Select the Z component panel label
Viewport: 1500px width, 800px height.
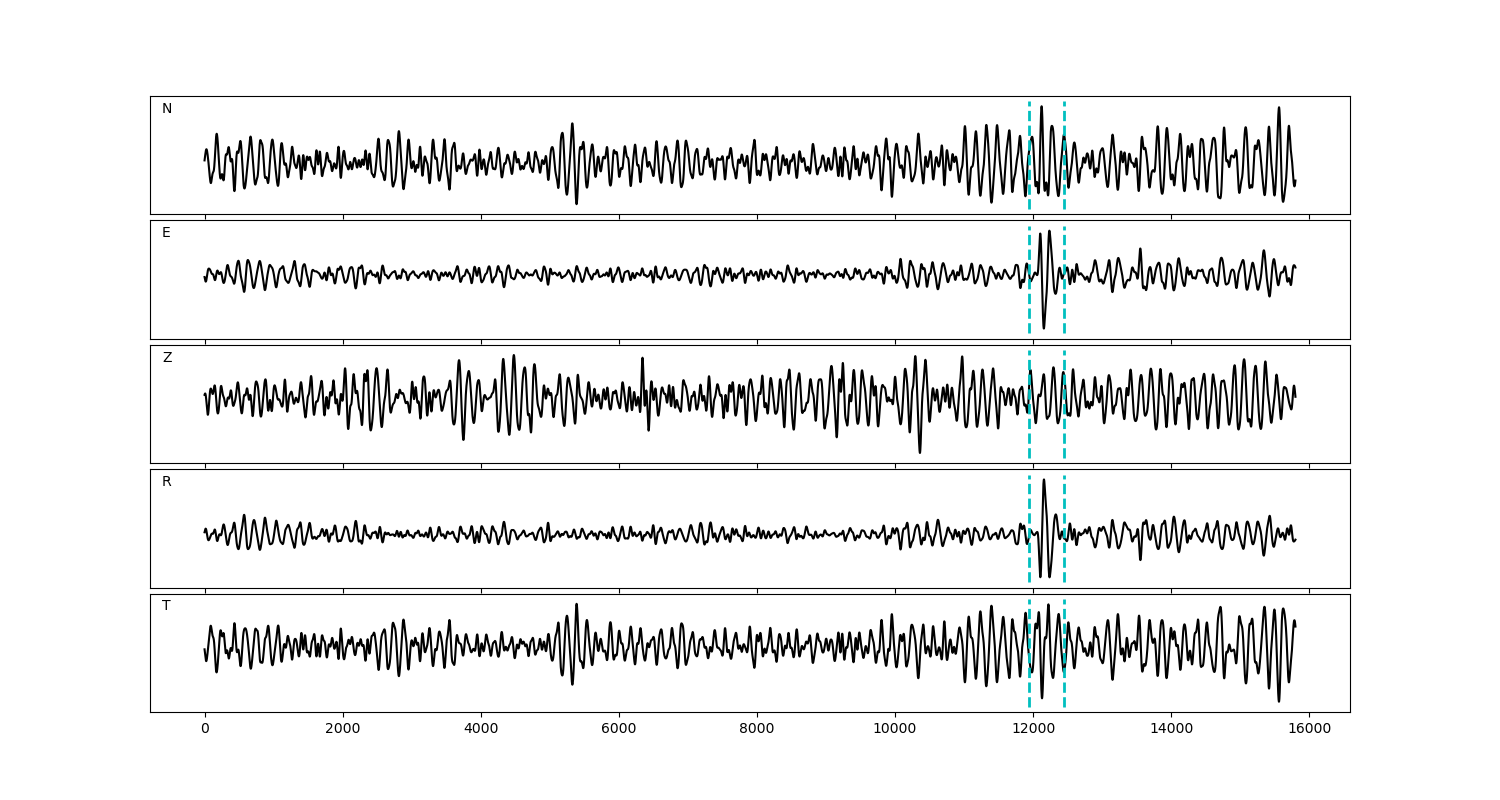pos(167,358)
